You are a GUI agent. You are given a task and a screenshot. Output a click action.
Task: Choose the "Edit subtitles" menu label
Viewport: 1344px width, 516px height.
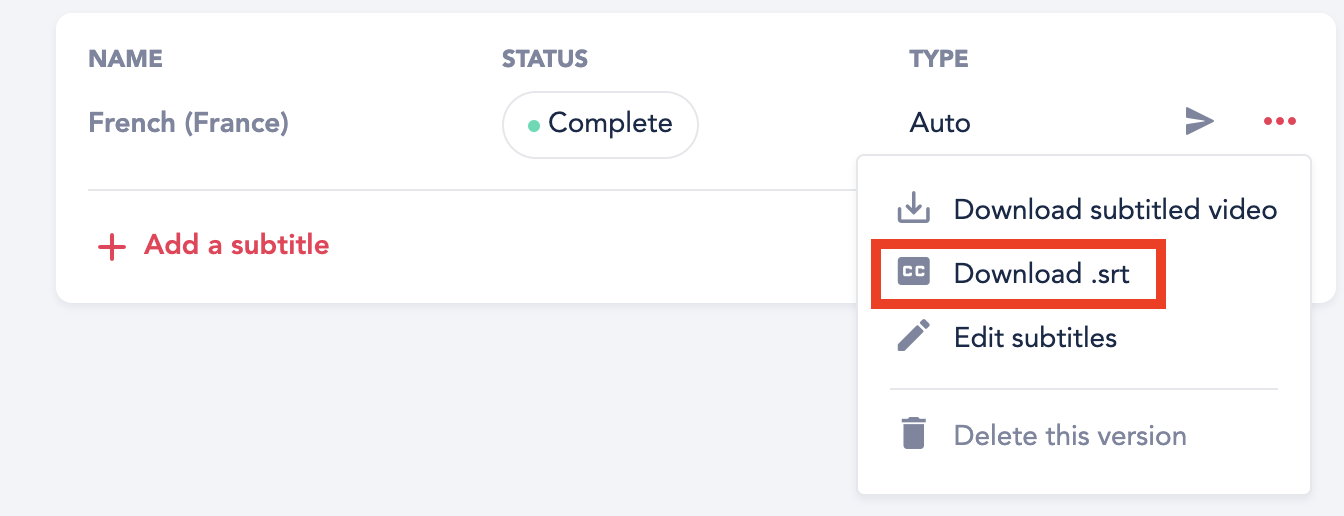1035,337
